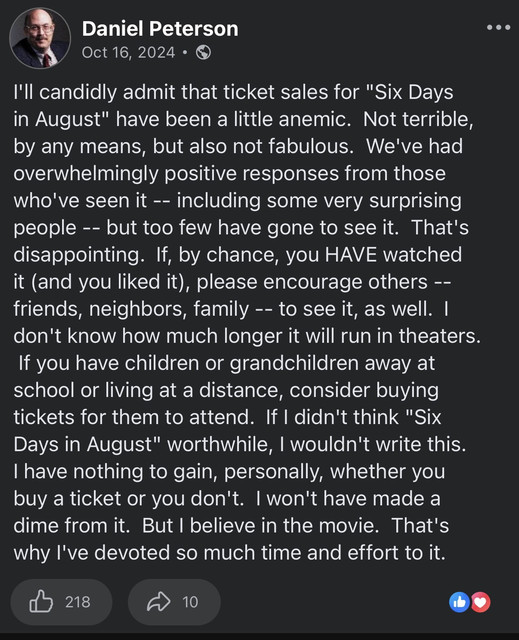
Task: Click the 218 likes count
Action: click(78, 602)
